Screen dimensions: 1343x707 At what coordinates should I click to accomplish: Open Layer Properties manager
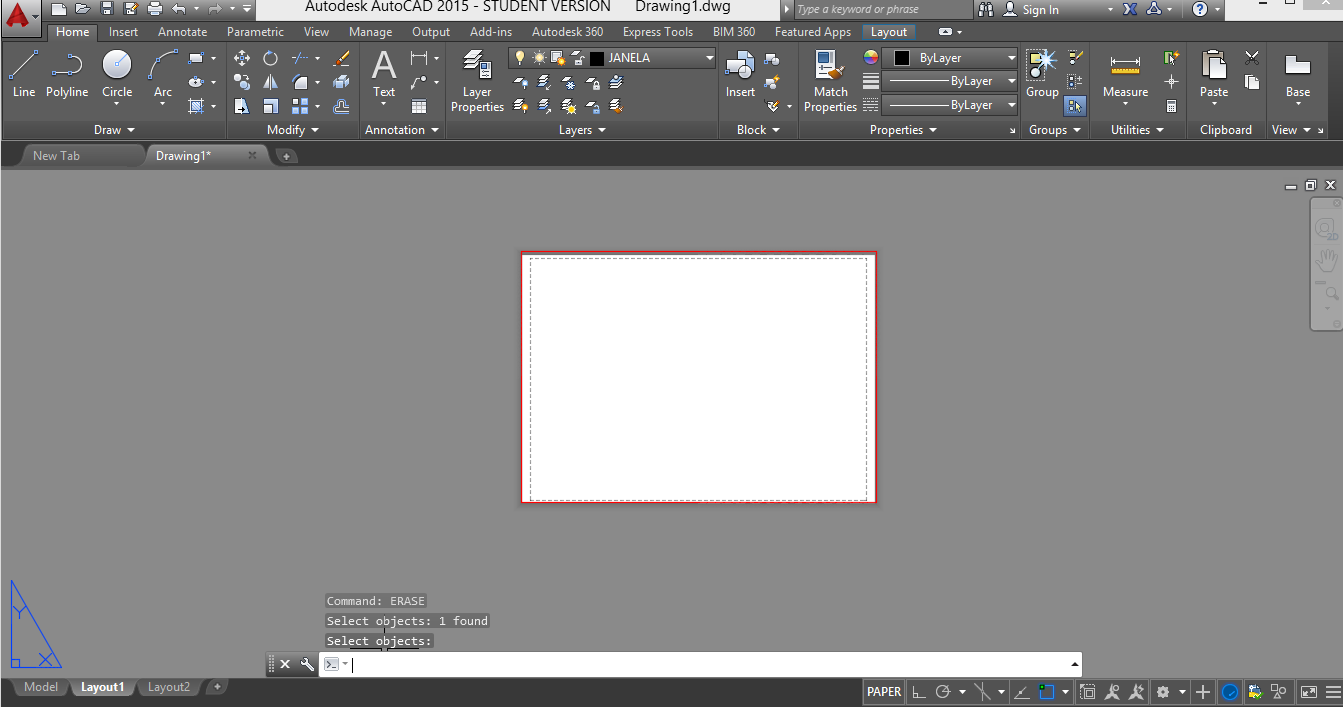(x=477, y=82)
